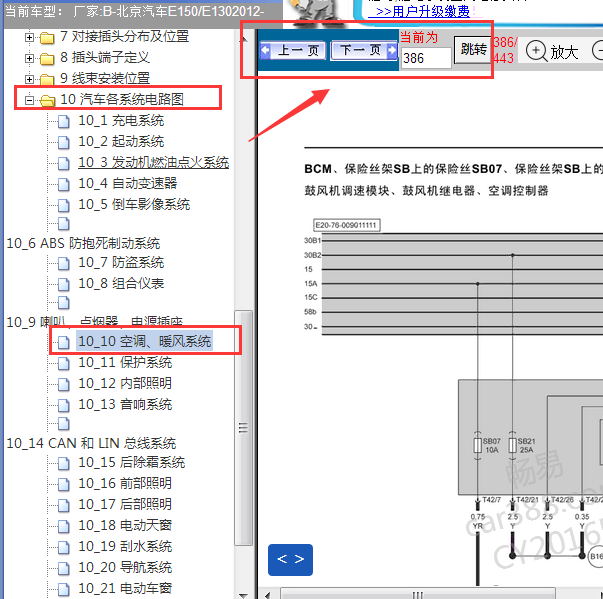Click the T42/21 connector pin label
Image resolution: width=603 pixels, height=599 pixels.
tap(527, 499)
